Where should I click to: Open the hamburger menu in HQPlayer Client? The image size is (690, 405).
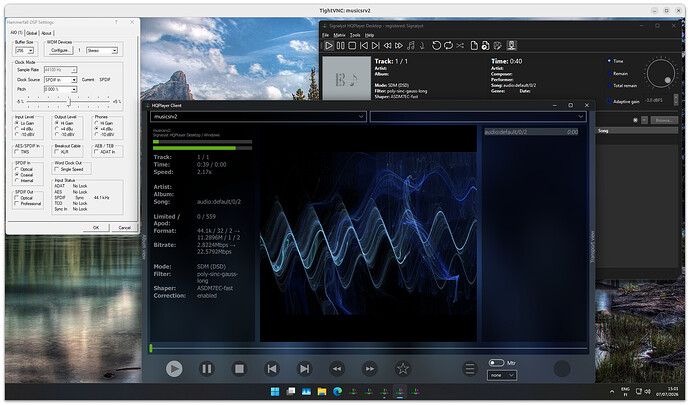tap(470, 368)
